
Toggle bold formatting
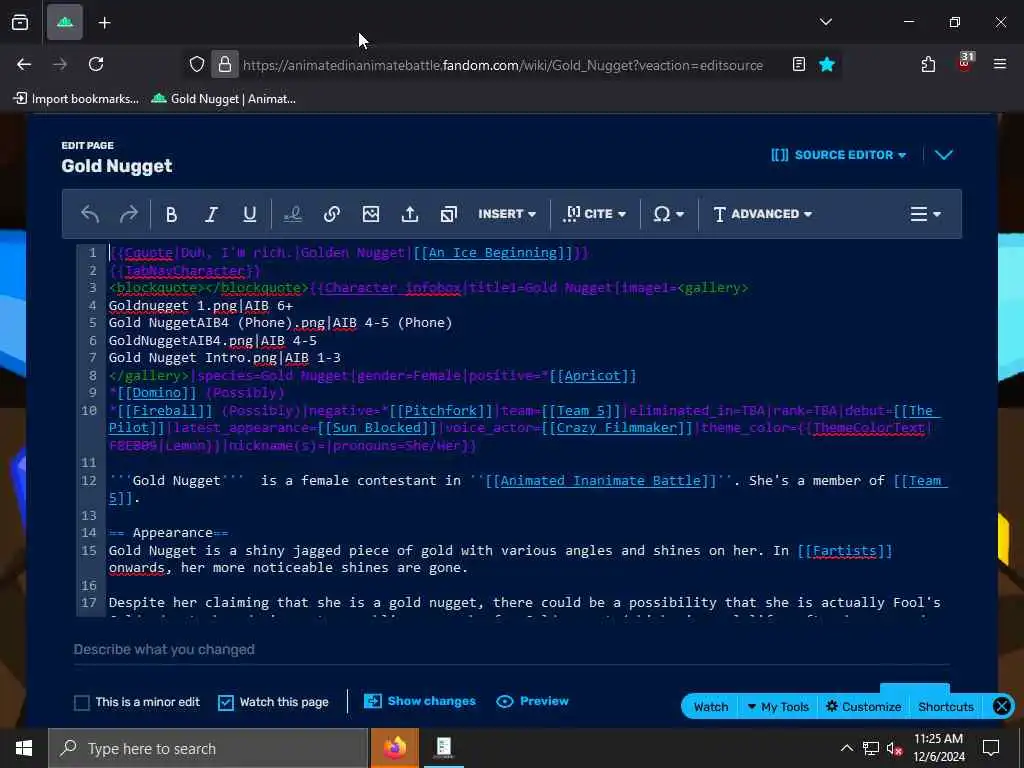click(172, 214)
